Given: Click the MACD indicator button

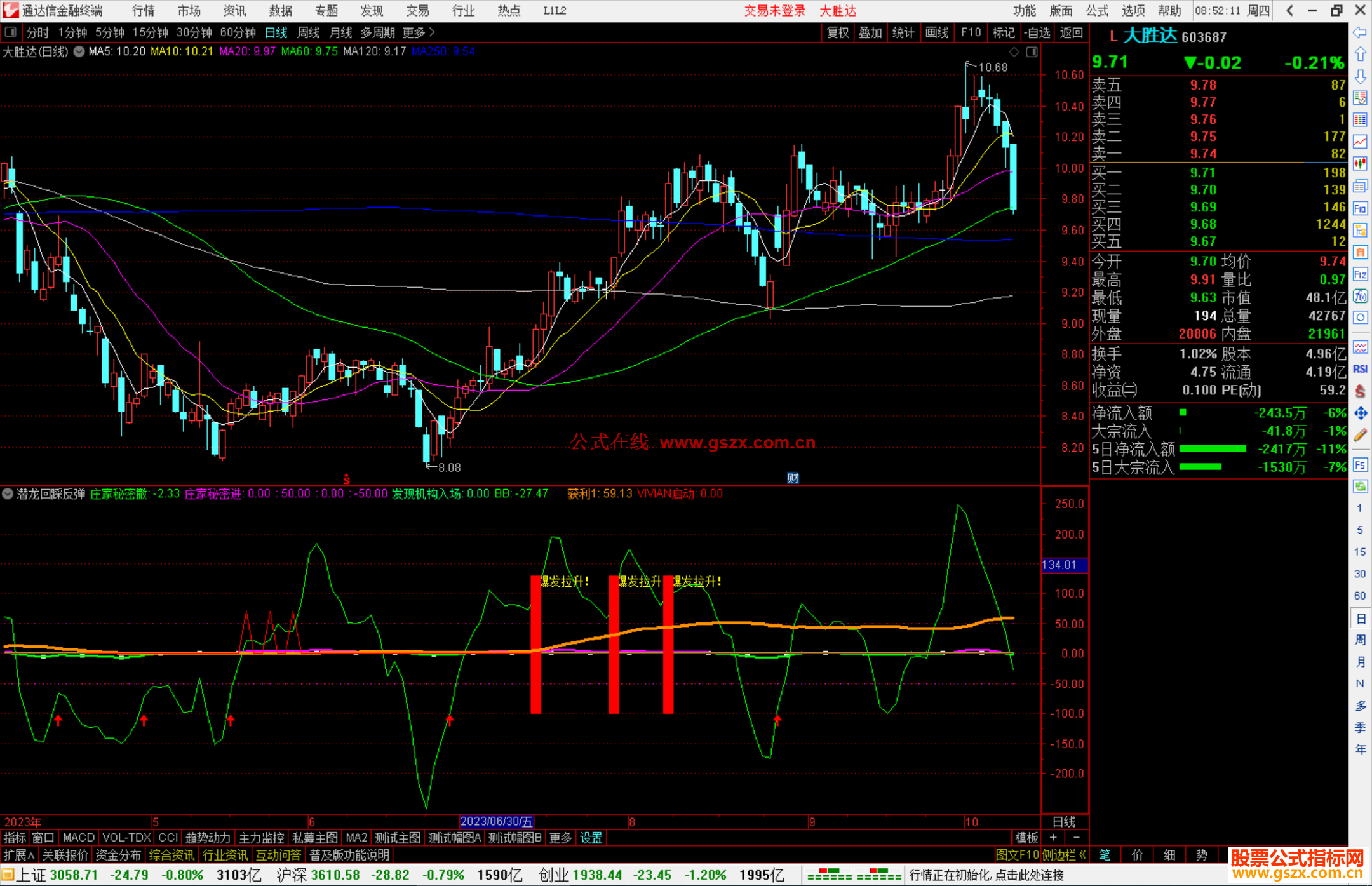Looking at the screenshot, I should click(x=79, y=838).
